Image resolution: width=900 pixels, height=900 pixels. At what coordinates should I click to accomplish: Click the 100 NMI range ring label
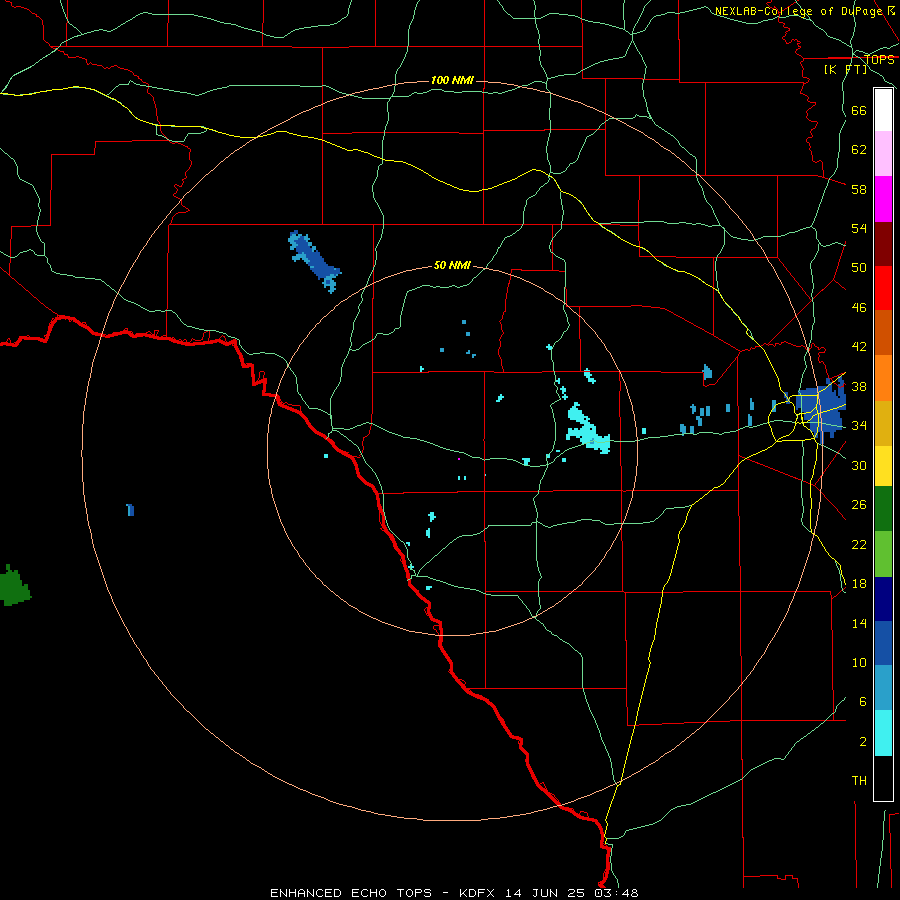(x=452, y=80)
